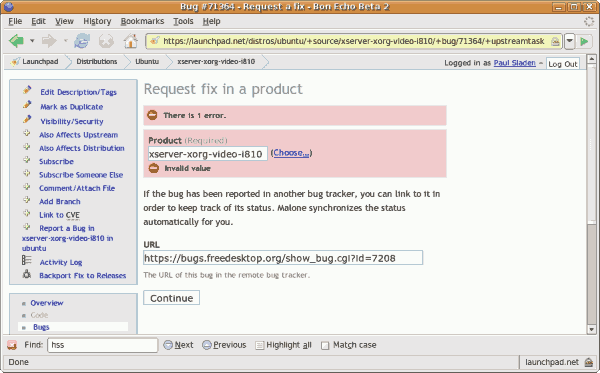
Task: Open the Mark as Duplicate link
Action: tap(72, 107)
